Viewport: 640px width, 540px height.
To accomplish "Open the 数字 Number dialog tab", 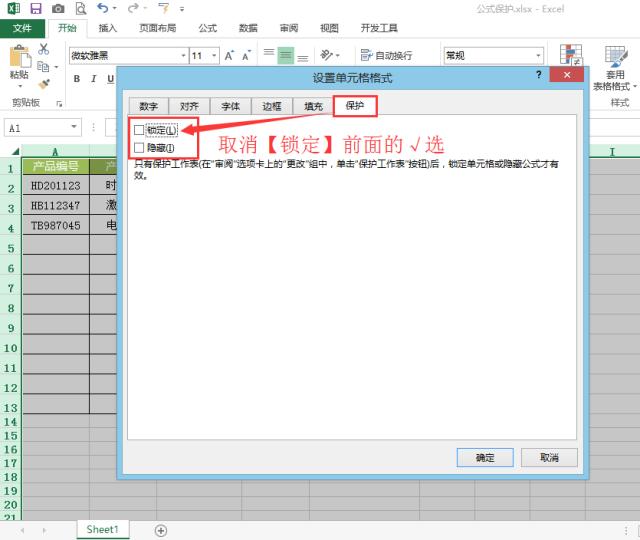I will click(149, 107).
